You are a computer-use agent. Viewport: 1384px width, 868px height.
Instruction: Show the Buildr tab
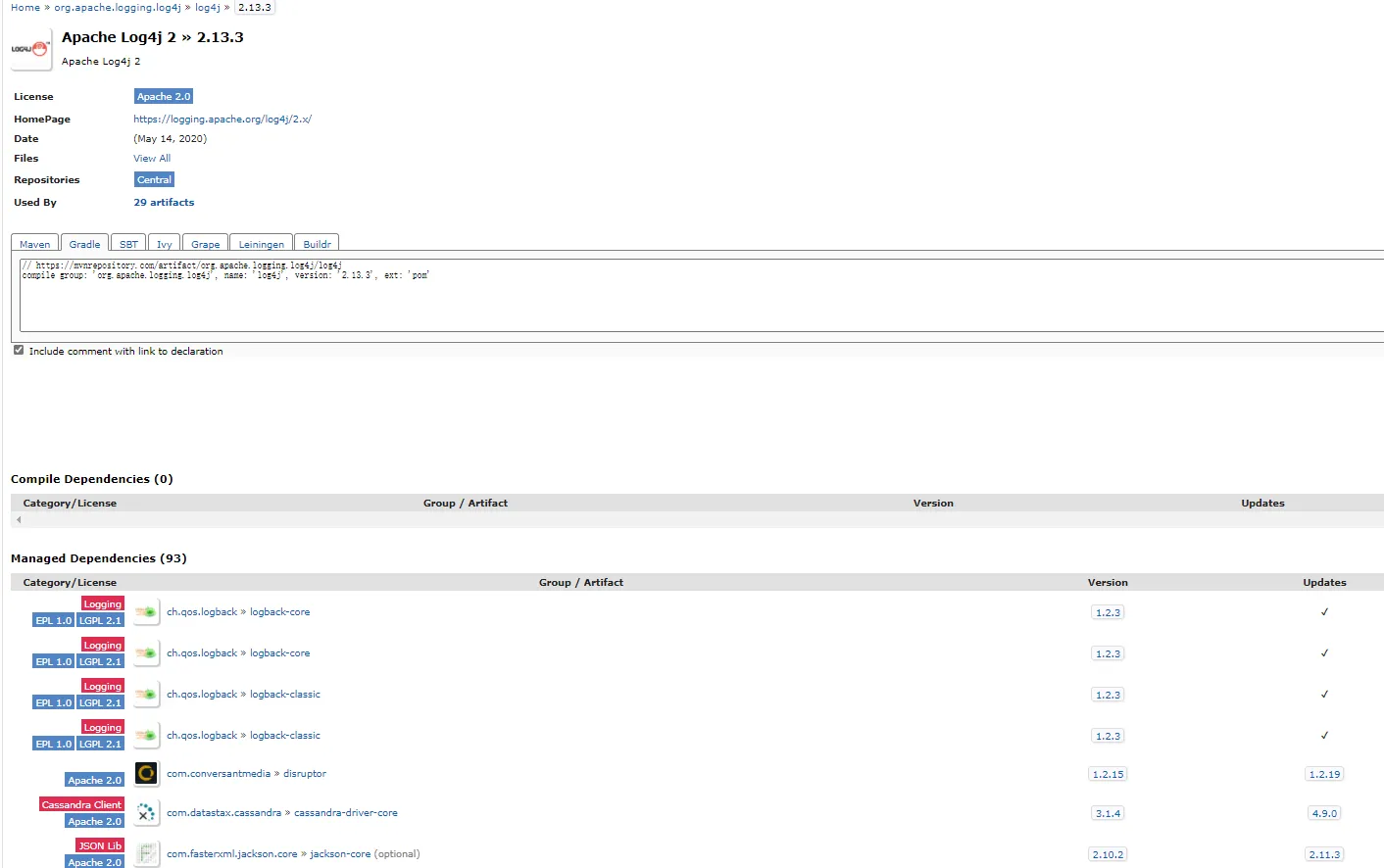(x=317, y=244)
